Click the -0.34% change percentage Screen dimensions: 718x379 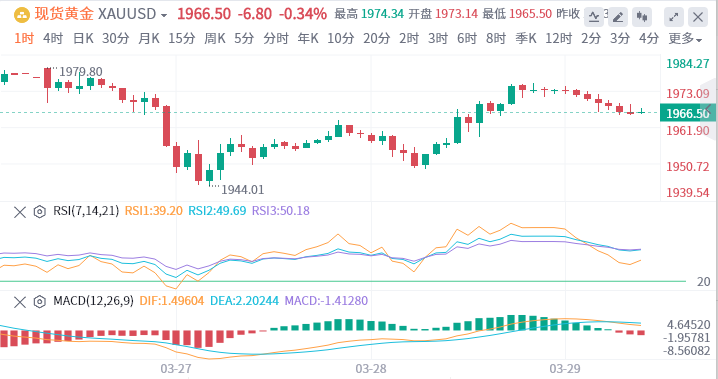point(303,14)
